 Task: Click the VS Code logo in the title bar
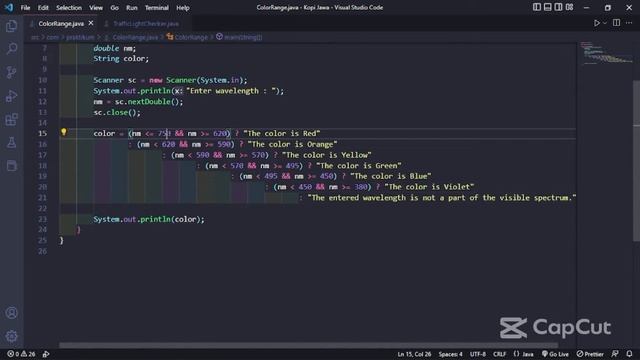coord(9,7)
